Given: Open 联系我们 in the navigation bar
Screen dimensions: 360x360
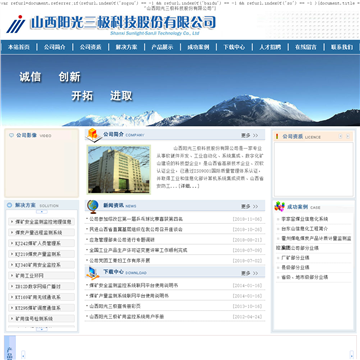Looking at the screenshot, I should point(342,47).
